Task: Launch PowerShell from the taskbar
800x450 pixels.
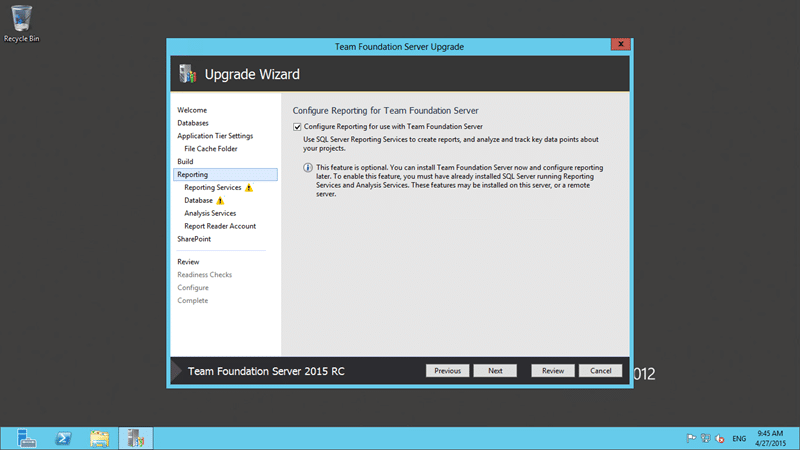Action: click(63, 438)
